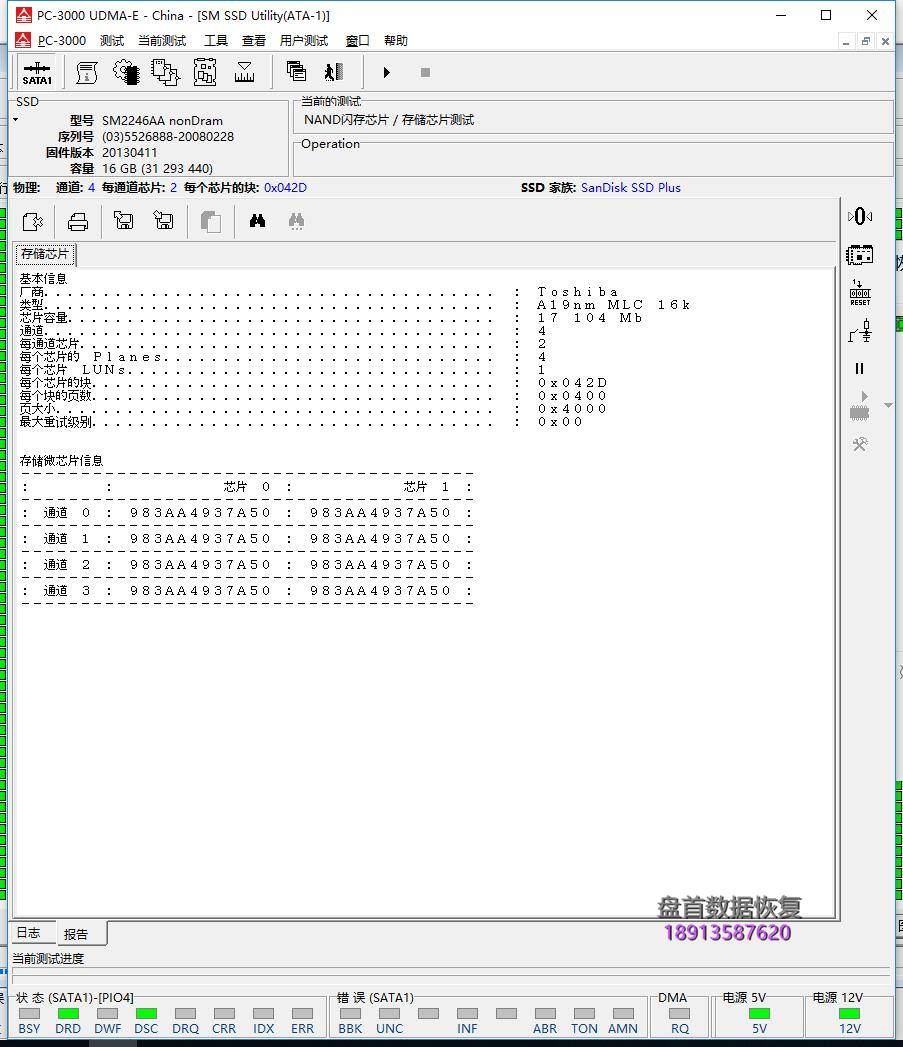Click the capacity text 16 GB (31 293 440)

(157, 168)
